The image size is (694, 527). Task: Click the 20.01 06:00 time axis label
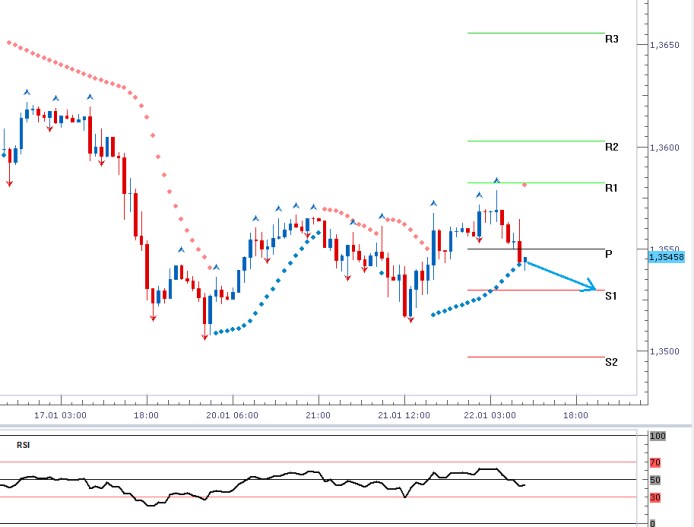pos(232,415)
